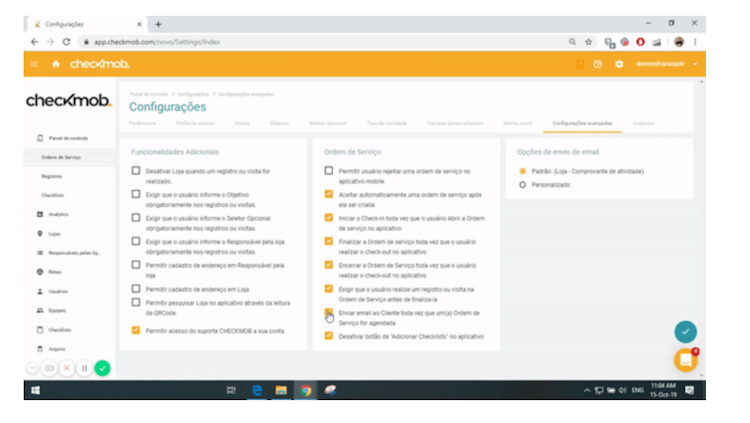The width and height of the screenshot is (750, 423).
Task: Pause recording with the pause button
Action: tap(84, 368)
